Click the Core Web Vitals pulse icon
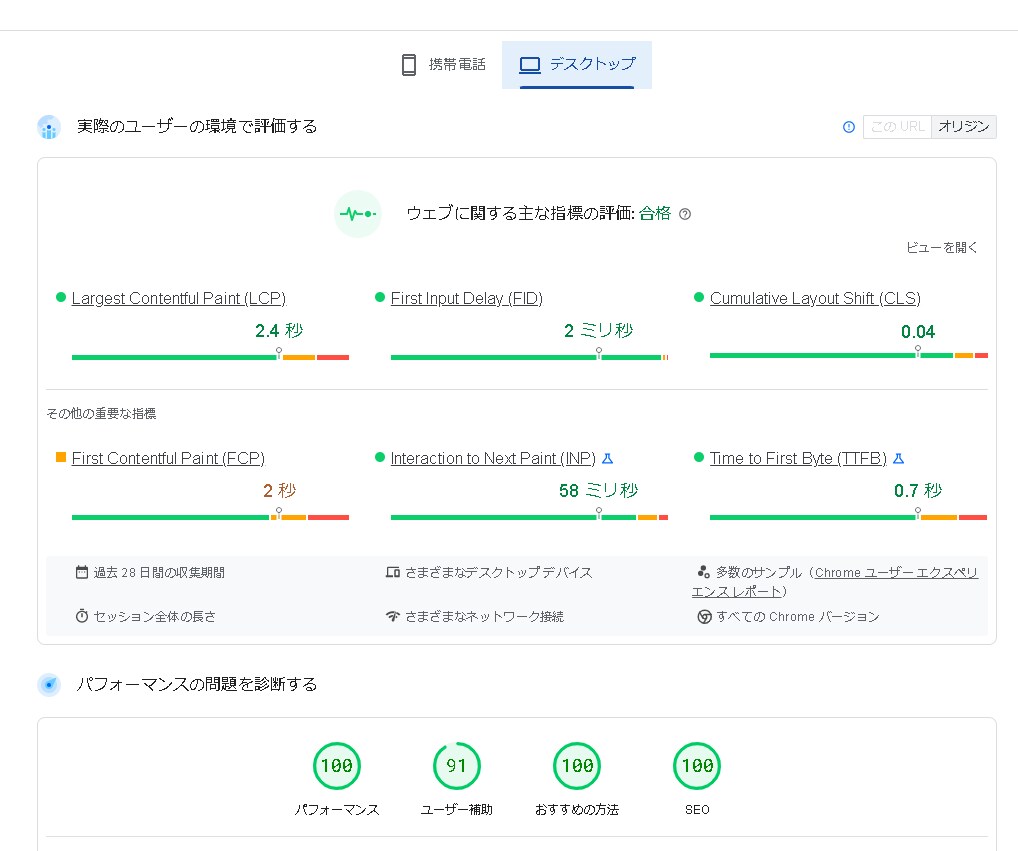This screenshot has height=851, width=1018. pyautogui.click(x=358, y=214)
